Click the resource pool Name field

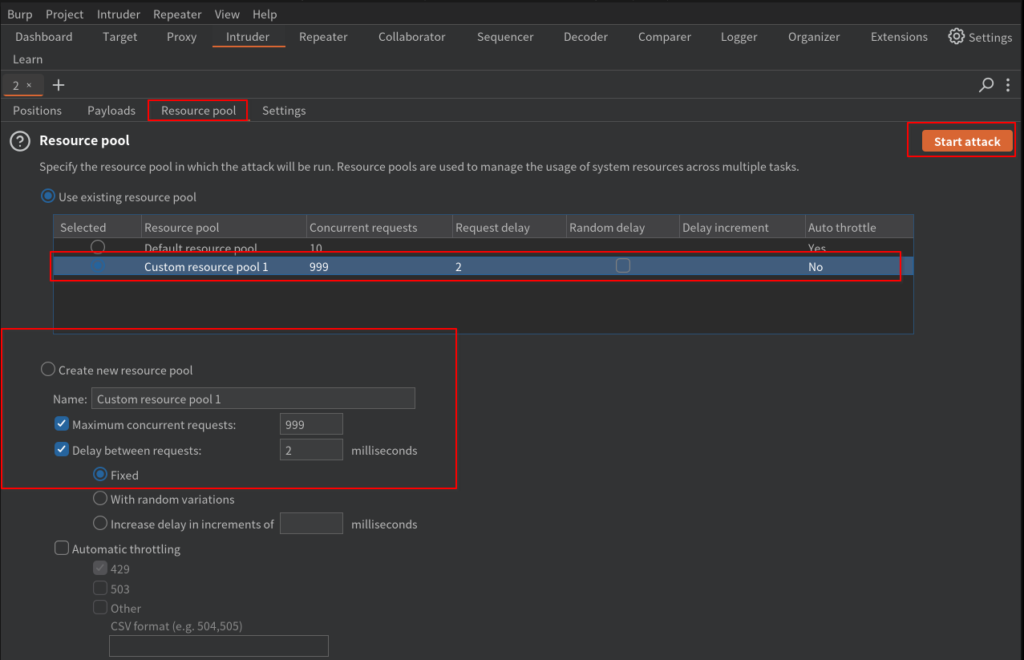[x=253, y=398]
